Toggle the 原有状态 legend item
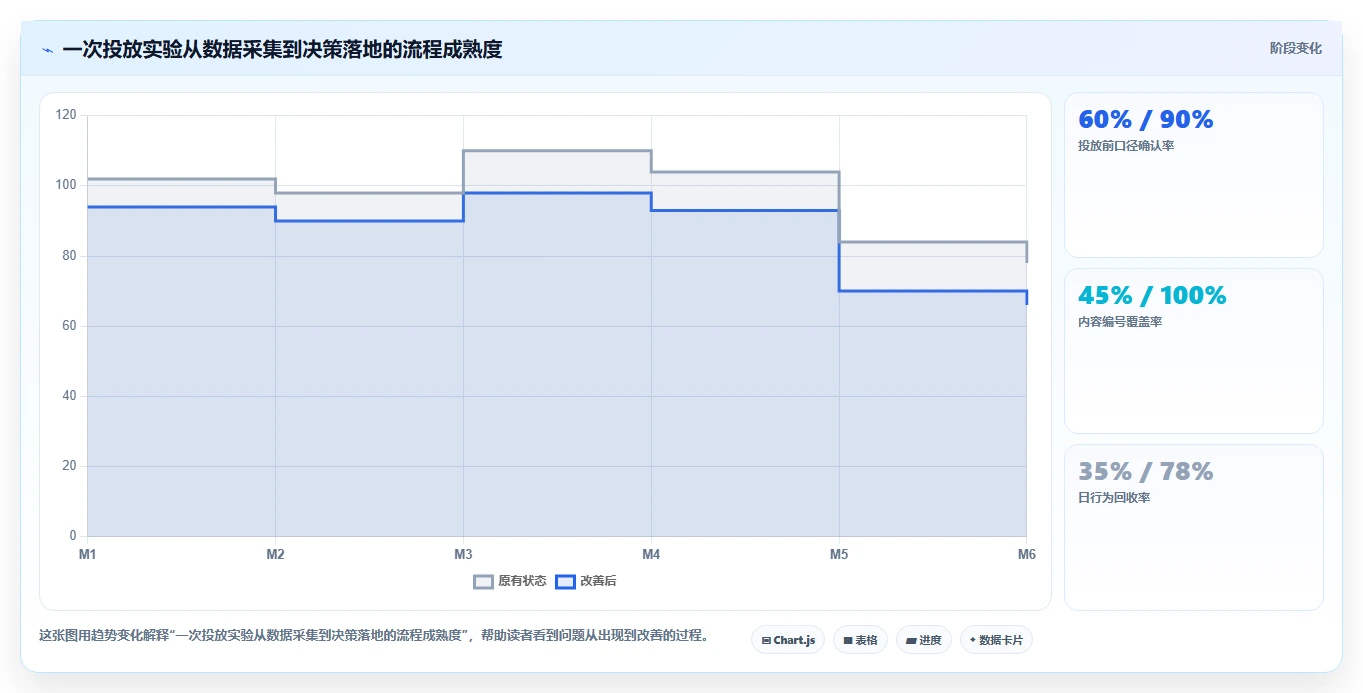 (x=510, y=581)
